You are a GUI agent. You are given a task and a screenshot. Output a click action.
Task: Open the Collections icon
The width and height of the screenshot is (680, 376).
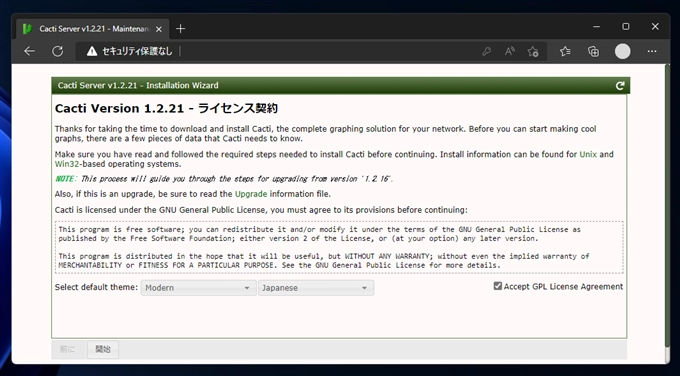593,52
